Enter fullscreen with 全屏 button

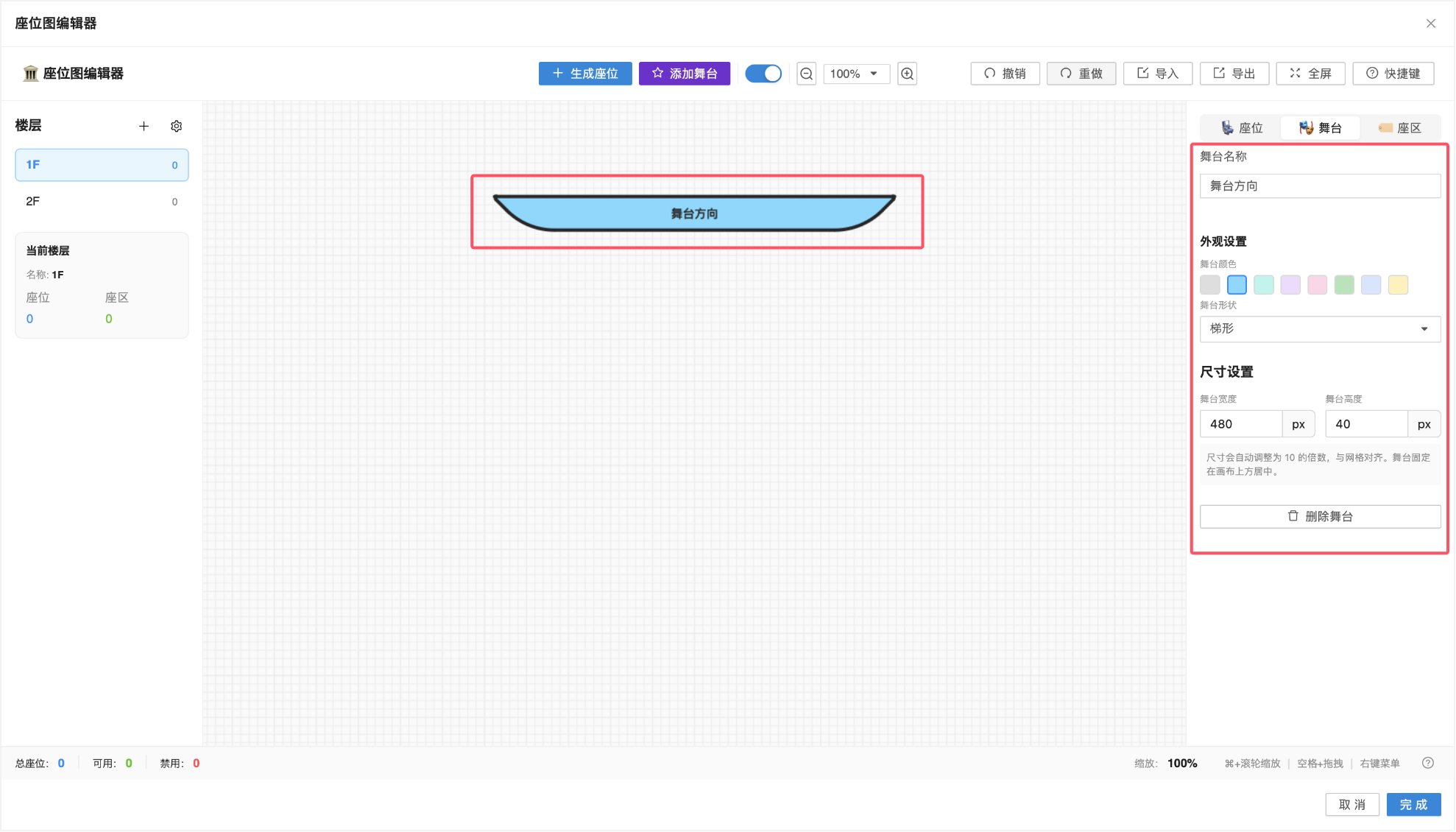(x=1310, y=74)
